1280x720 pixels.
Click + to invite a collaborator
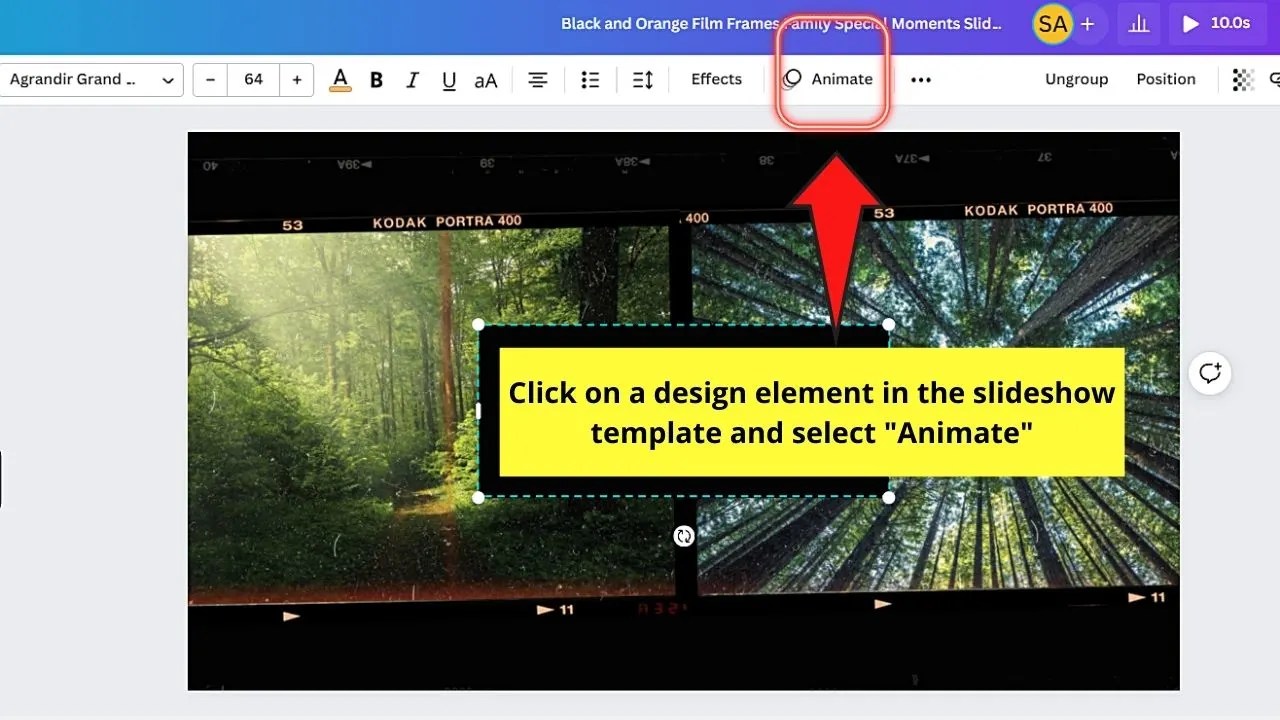pos(1088,23)
